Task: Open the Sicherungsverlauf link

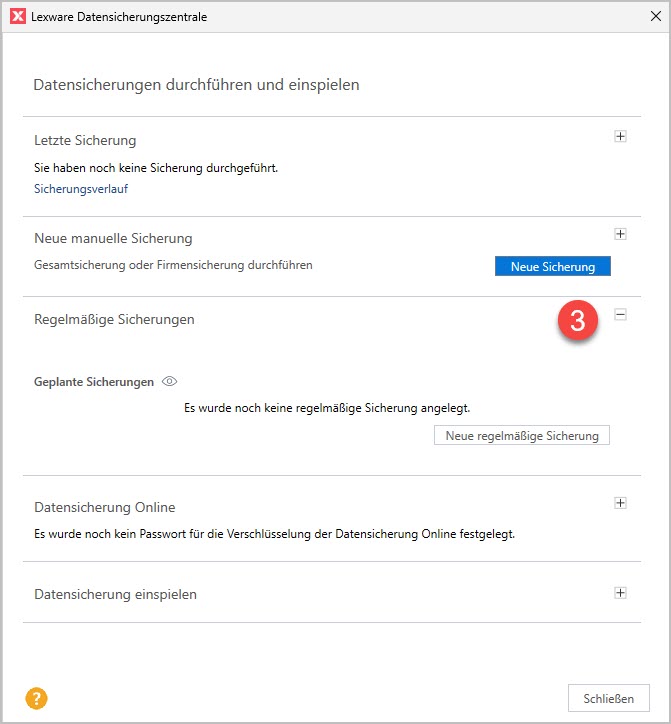Action: coord(81,188)
